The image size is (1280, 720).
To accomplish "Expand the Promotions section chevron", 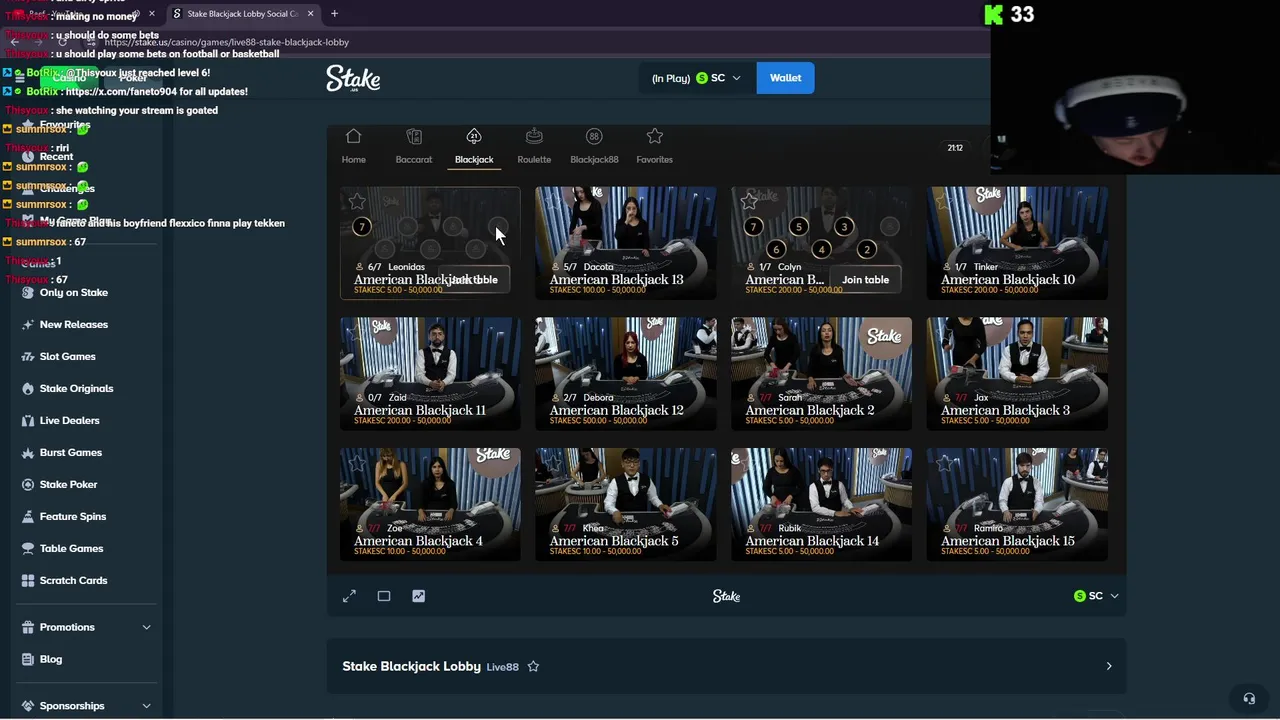I will (x=146, y=627).
